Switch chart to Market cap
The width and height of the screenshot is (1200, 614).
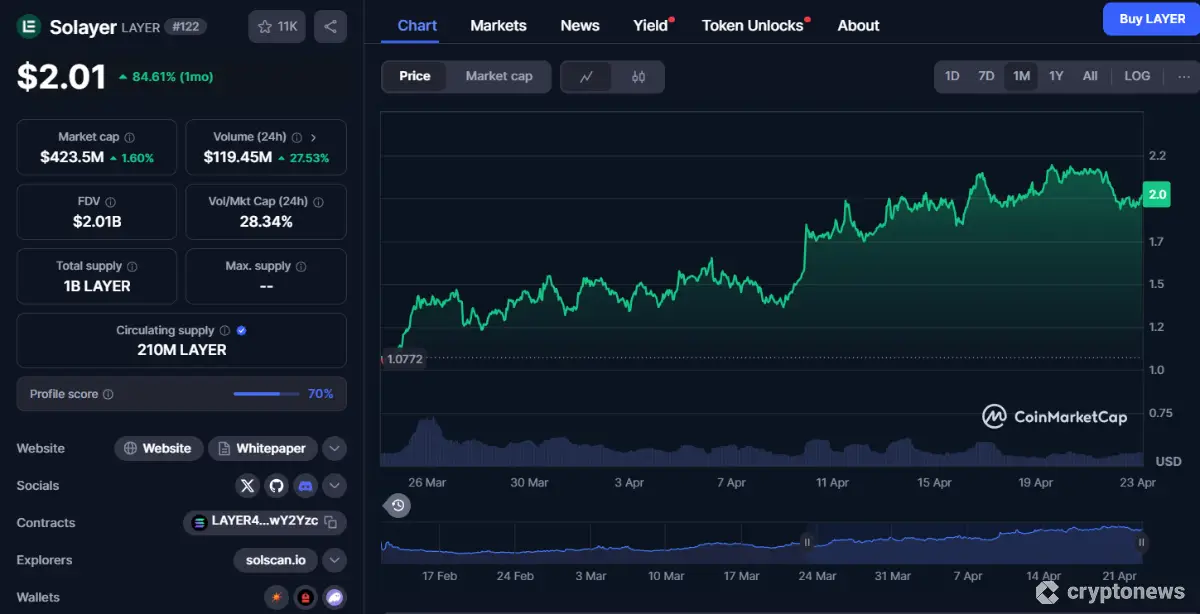tap(499, 77)
